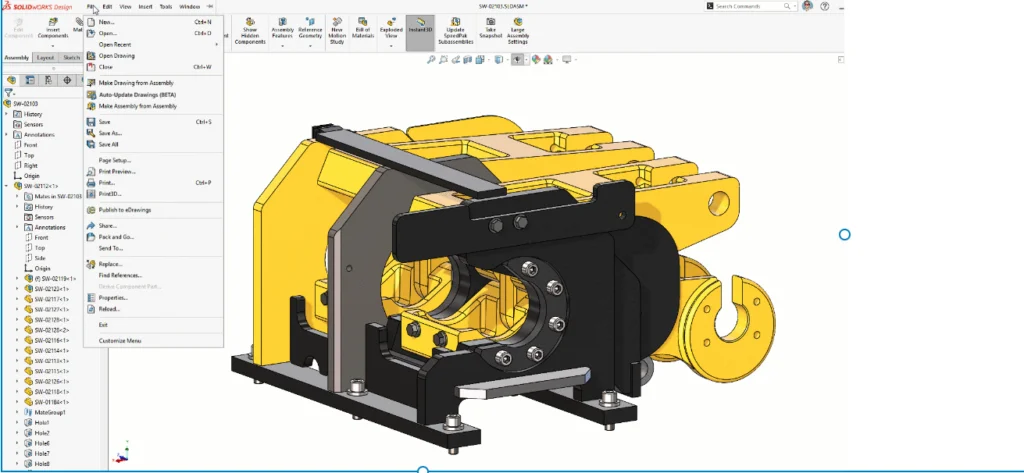Image resolution: width=1024 pixels, height=473 pixels.
Task: Open the Edit menu
Action: click(107, 6)
